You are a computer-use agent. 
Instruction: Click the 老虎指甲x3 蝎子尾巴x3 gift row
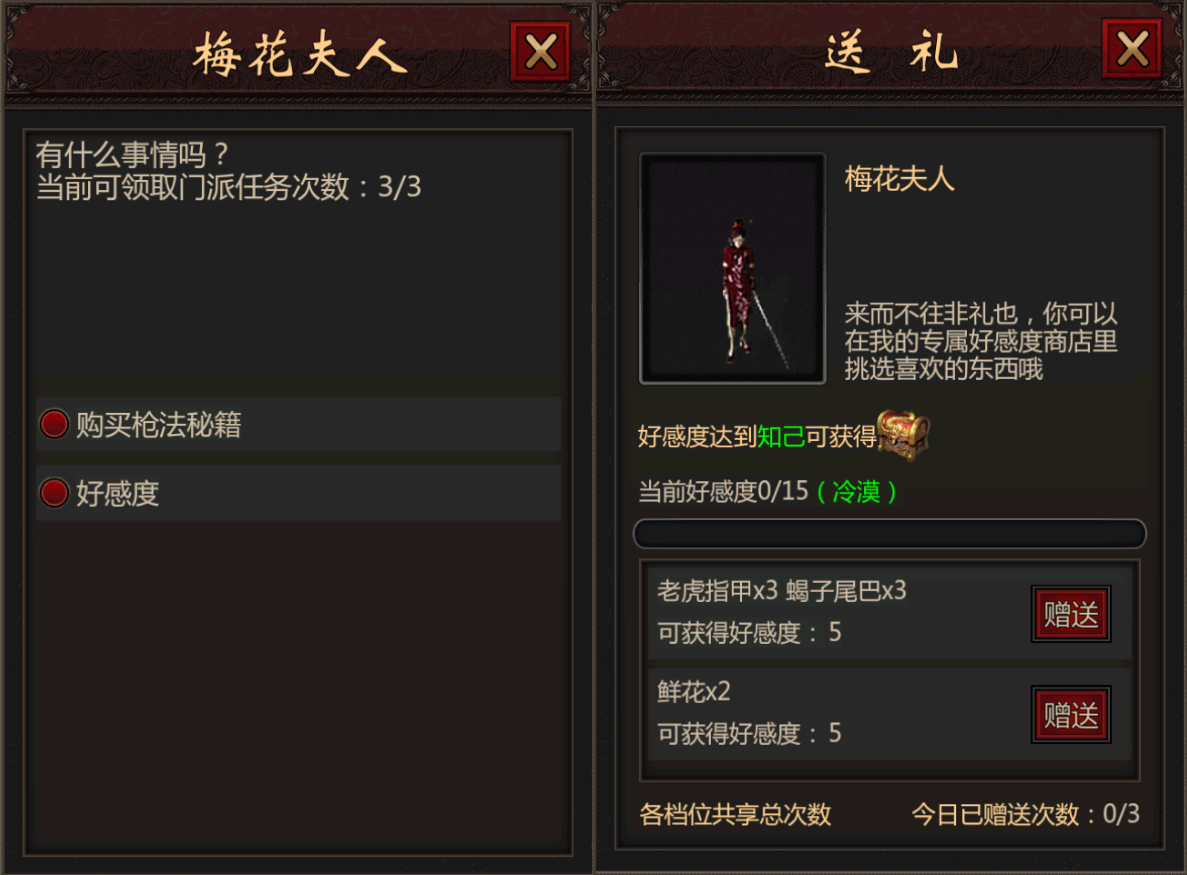pos(889,612)
